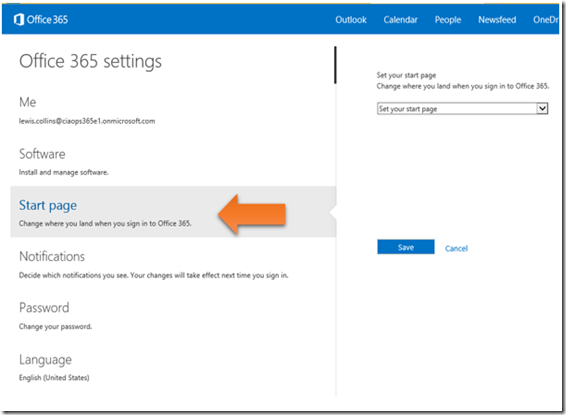Go to Calendar in the top bar
566x415 pixels.
400,19
